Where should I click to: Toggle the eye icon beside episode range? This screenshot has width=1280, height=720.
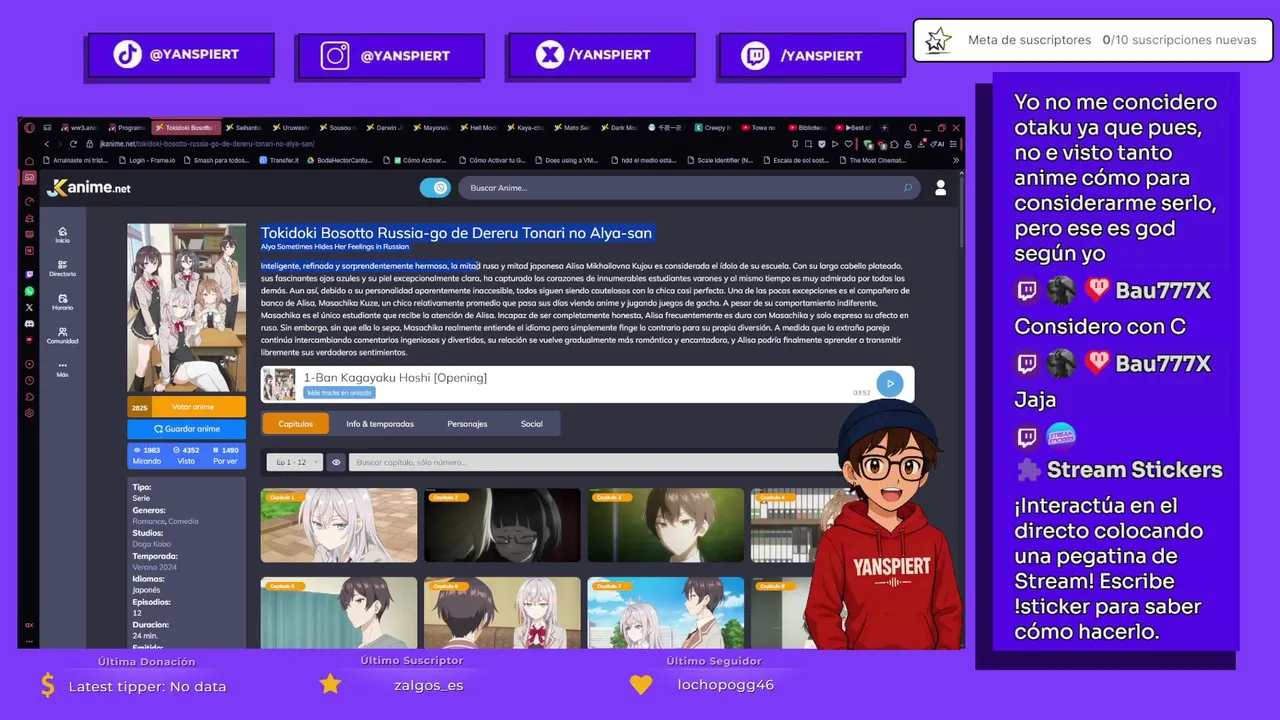336,462
